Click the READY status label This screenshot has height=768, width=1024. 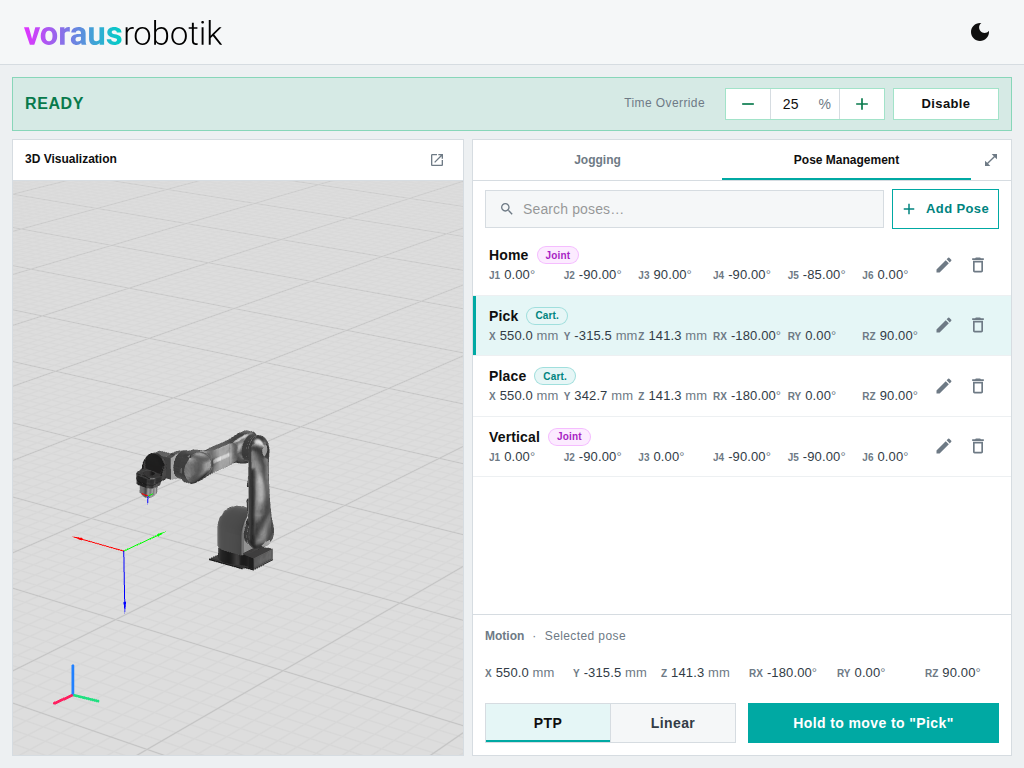click(54, 103)
